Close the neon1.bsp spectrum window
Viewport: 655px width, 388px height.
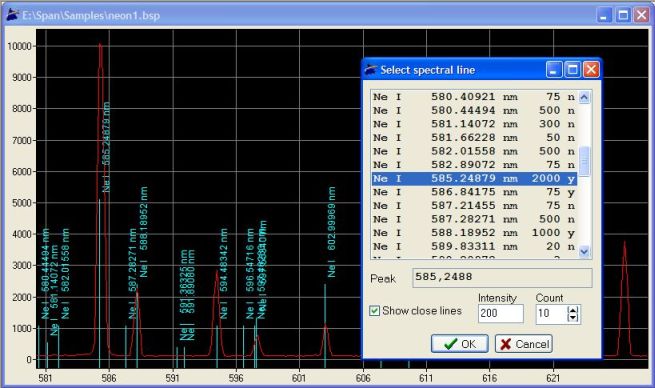tap(641, 15)
